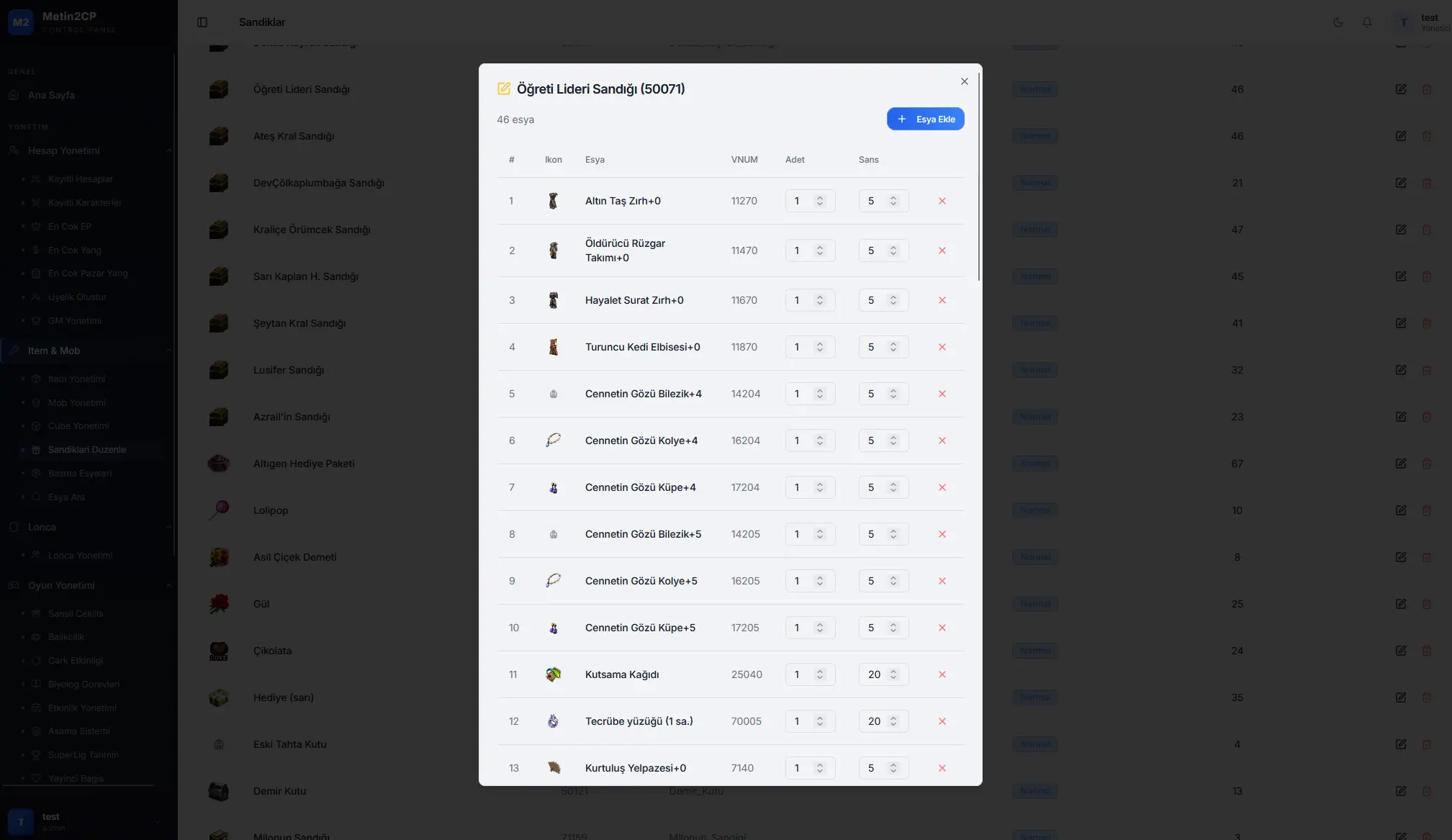
Task: Remove Altın Taş Zırh+0 from the chest
Action: pyautogui.click(x=942, y=201)
